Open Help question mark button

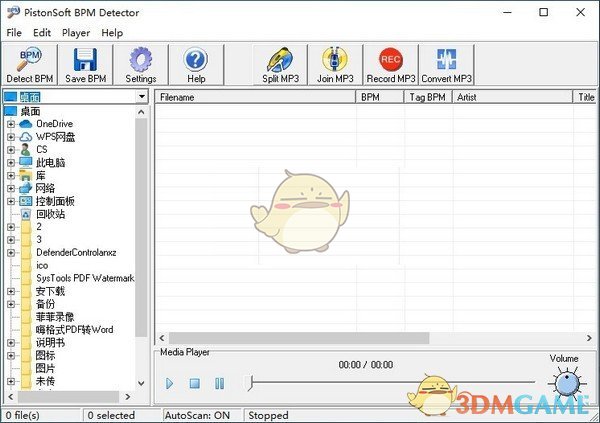(x=196, y=65)
